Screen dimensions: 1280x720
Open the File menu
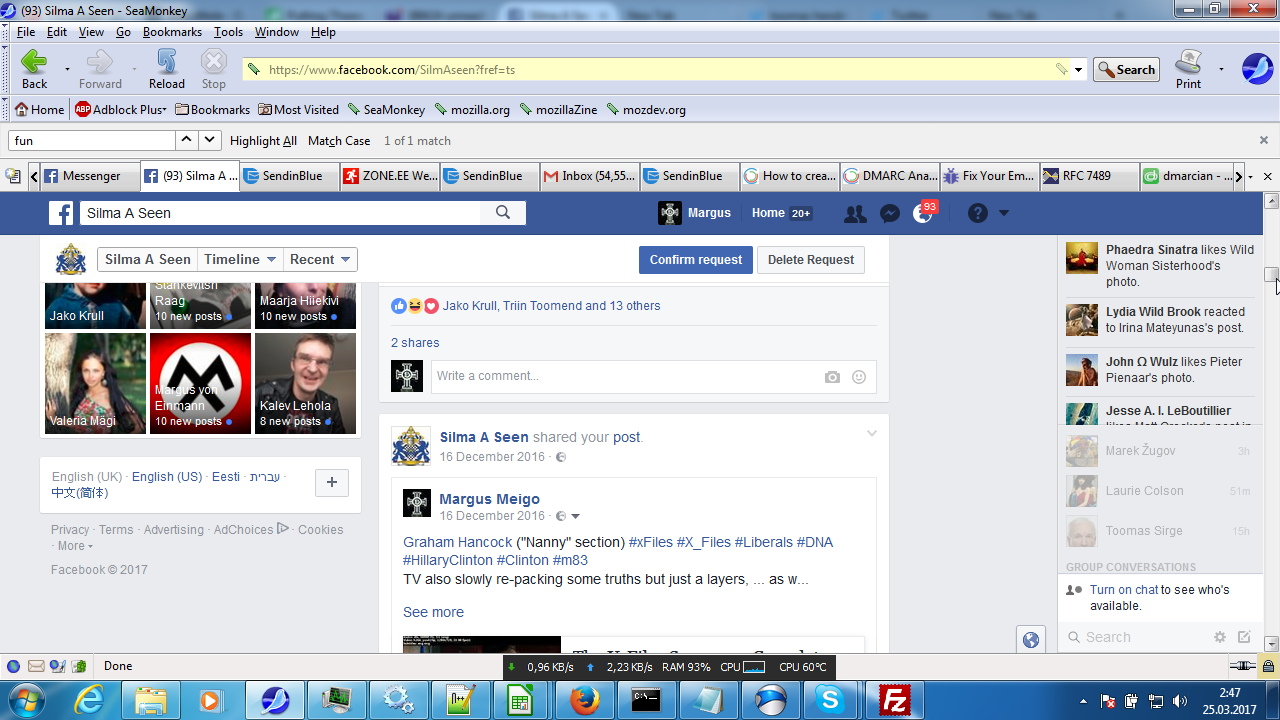pos(26,32)
